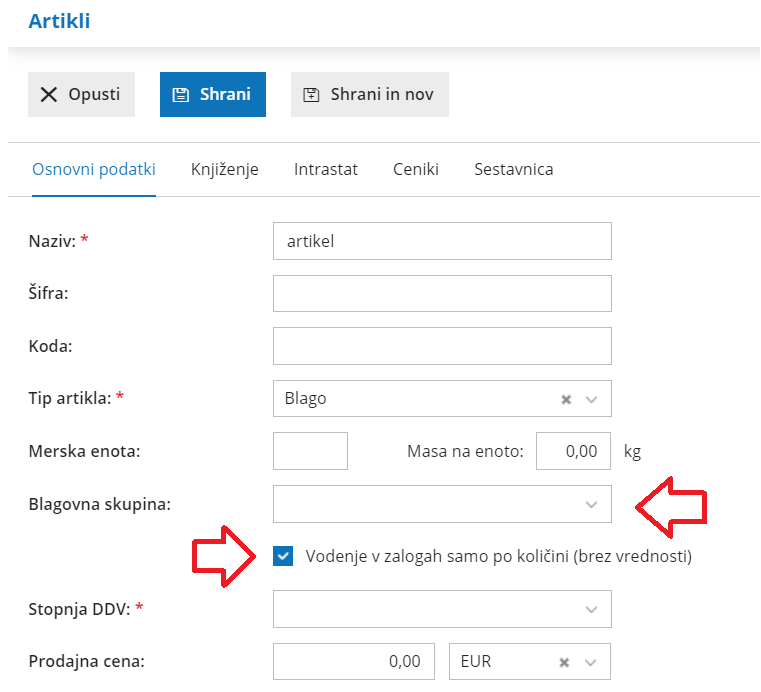Click the floppy disk icon on Shrani
This screenshot has height=692, width=761.
click(x=181, y=95)
